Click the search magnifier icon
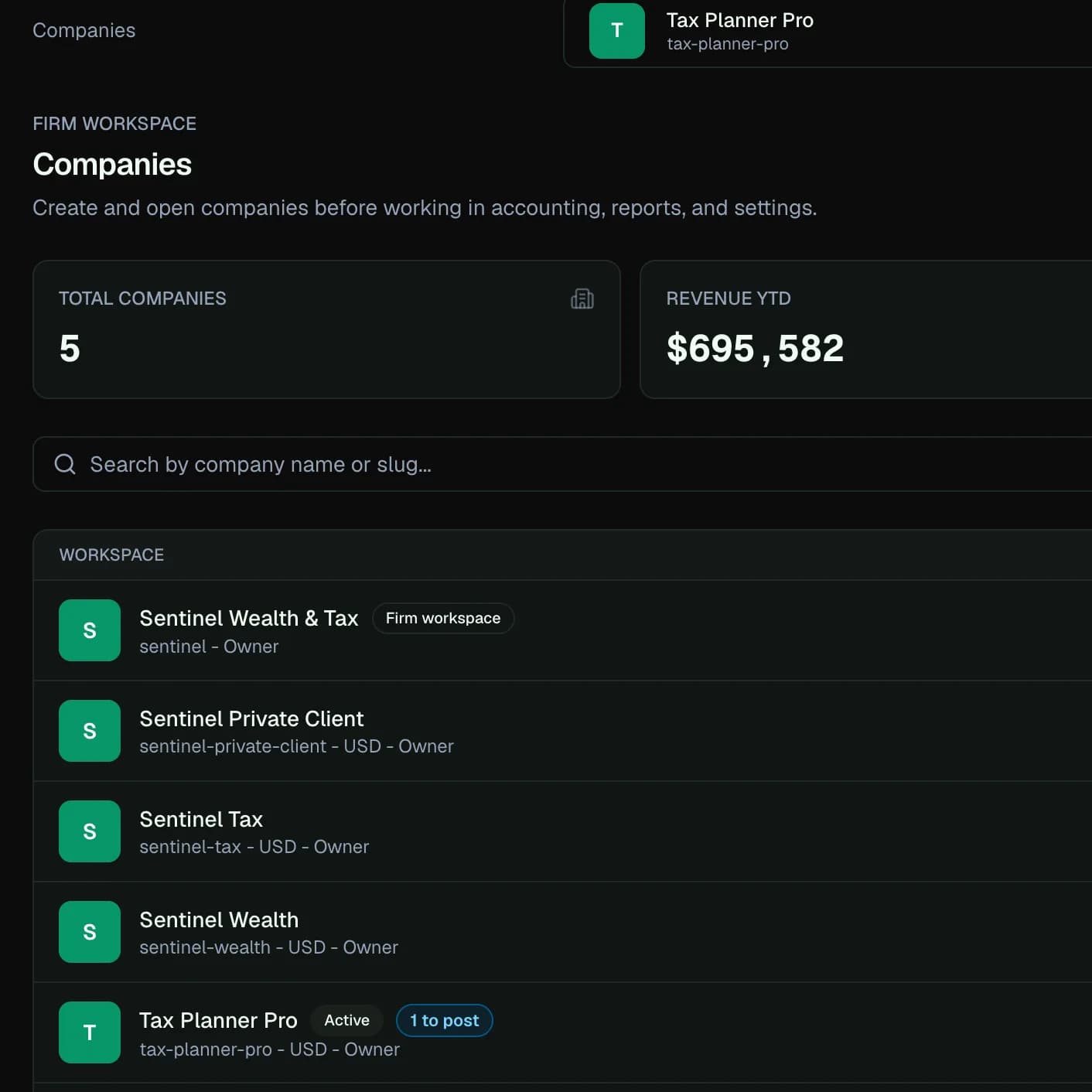 point(65,464)
